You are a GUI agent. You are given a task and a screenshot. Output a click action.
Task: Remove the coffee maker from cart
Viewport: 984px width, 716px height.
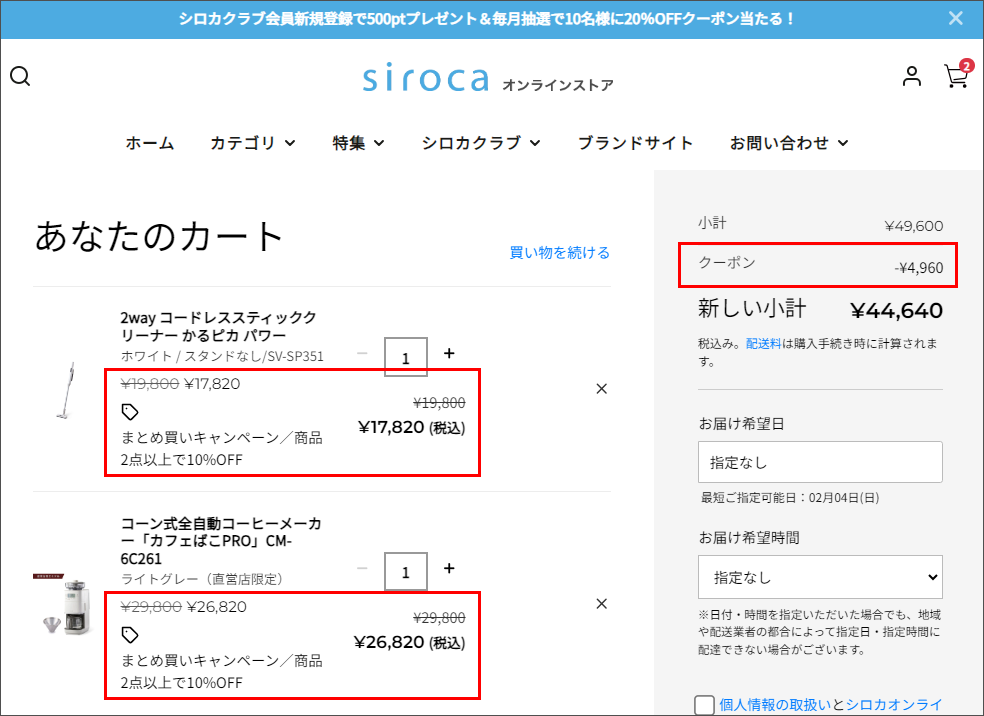[601, 604]
